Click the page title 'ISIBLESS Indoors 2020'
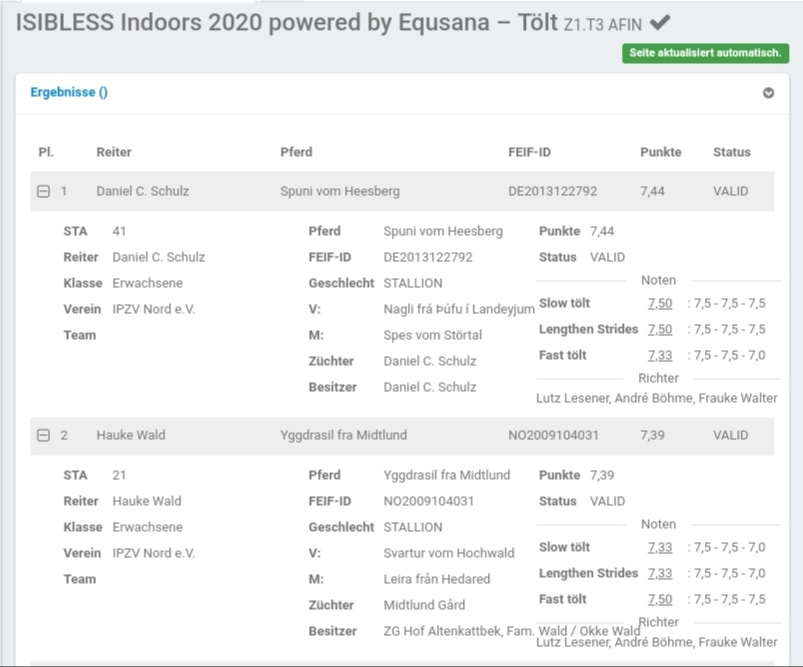Image resolution: width=803 pixels, height=667 pixels. pos(139,23)
